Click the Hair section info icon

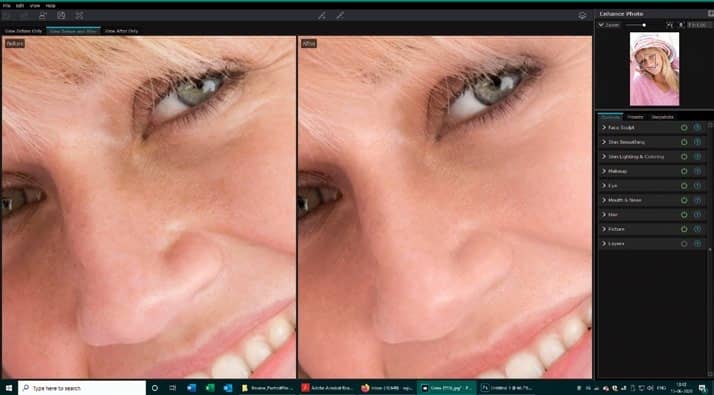697,215
